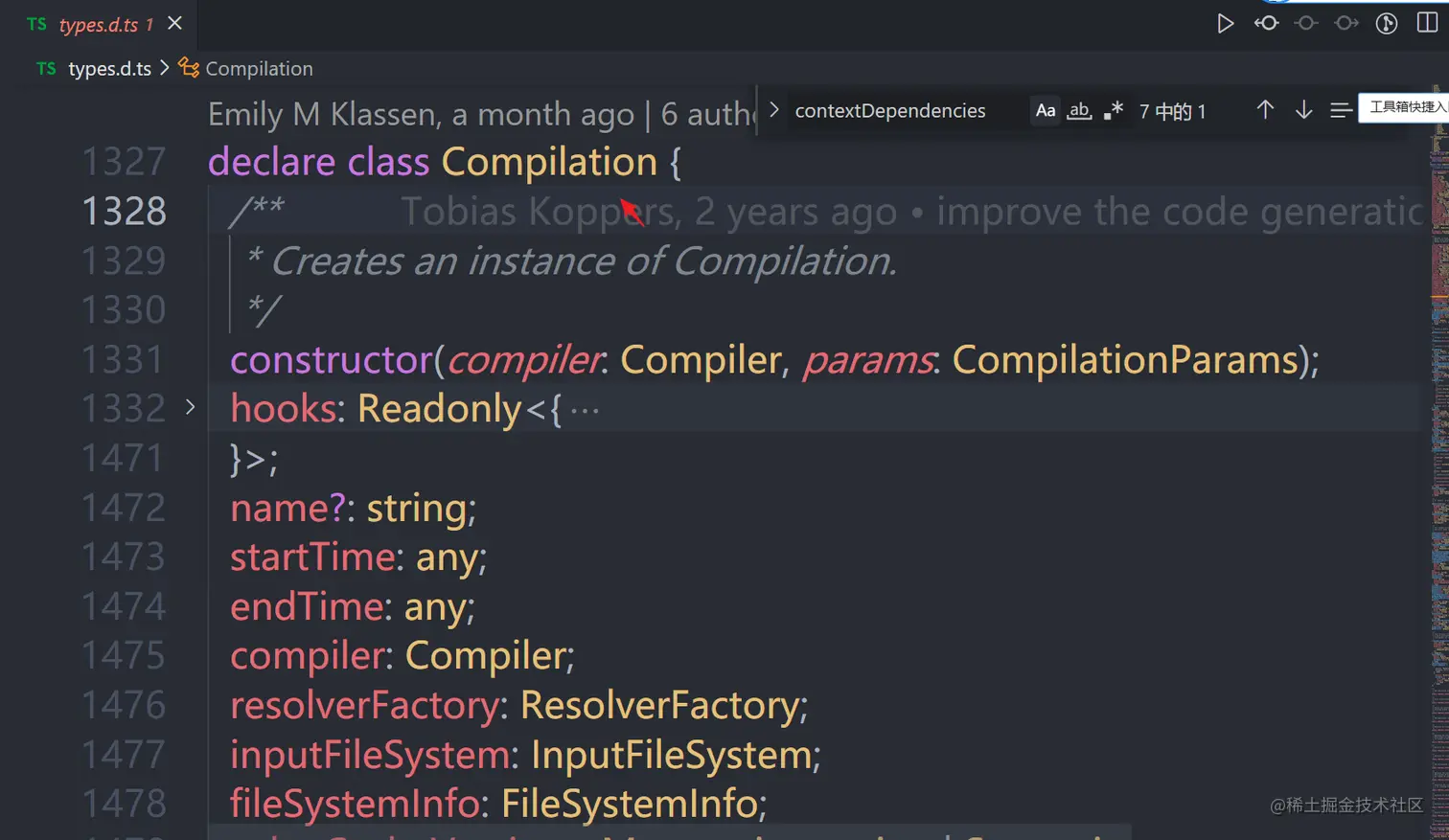The width and height of the screenshot is (1449, 840).
Task: Jump to the previous search match arrow
Action: pyautogui.click(x=1265, y=110)
